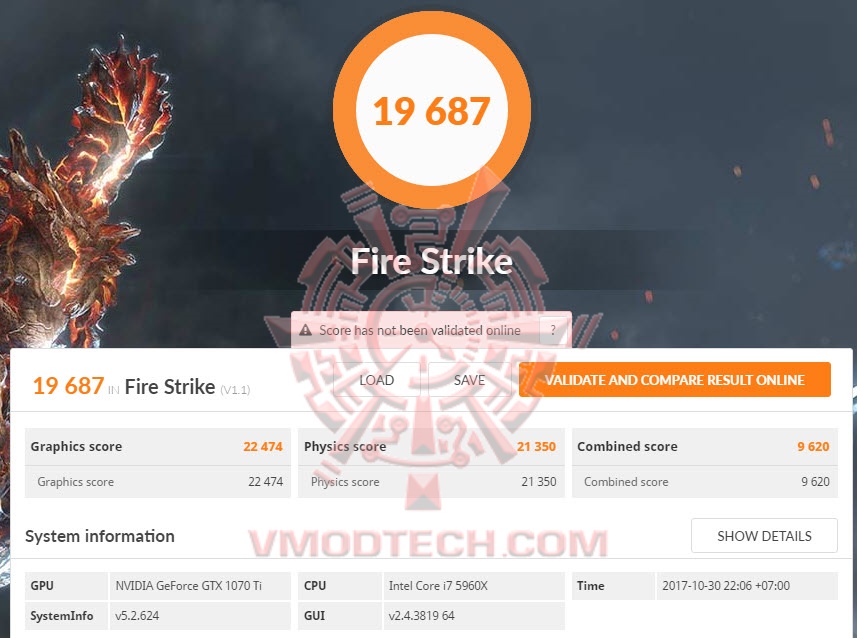857x638 pixels.
Task: Expand system info with SHOW DETAILS
Action: [764, 536]
